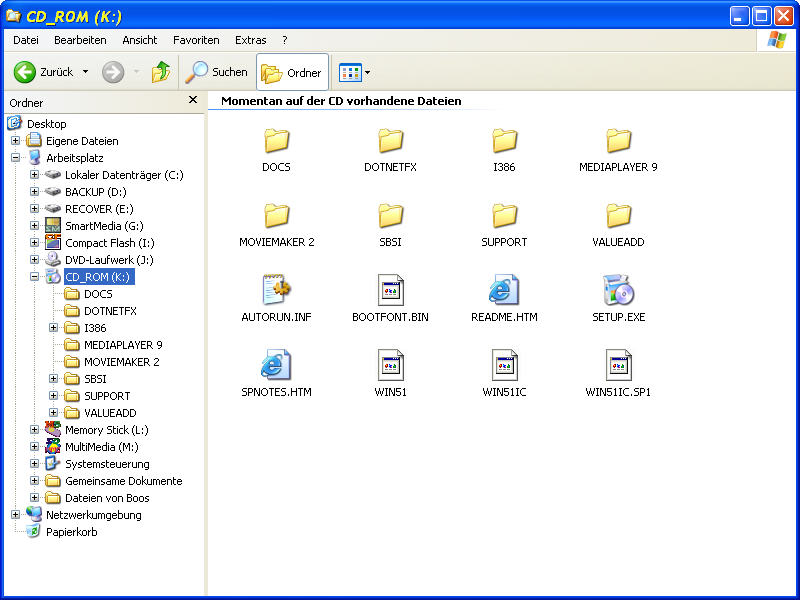Select the SPNOTES.HTM file icon
This screenshot has height=600, width=800.
[x=276, y=365]
